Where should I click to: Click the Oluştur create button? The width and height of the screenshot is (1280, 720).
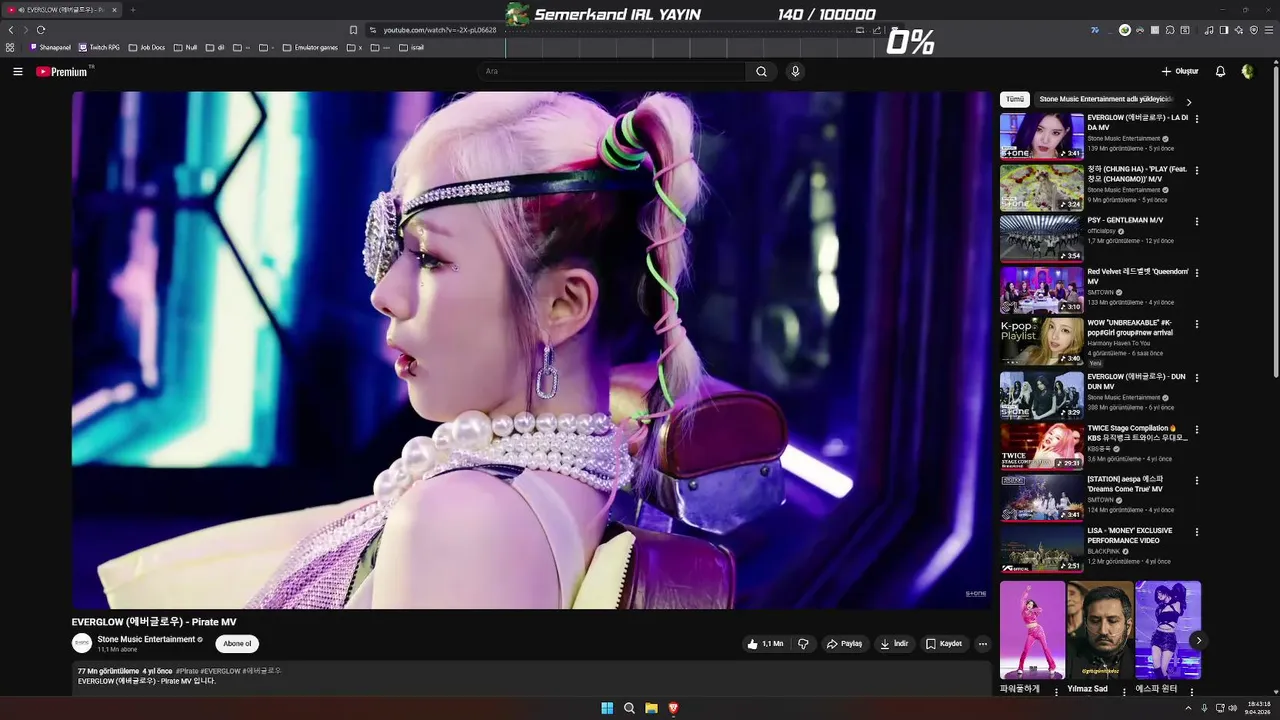click(1180, 71)
